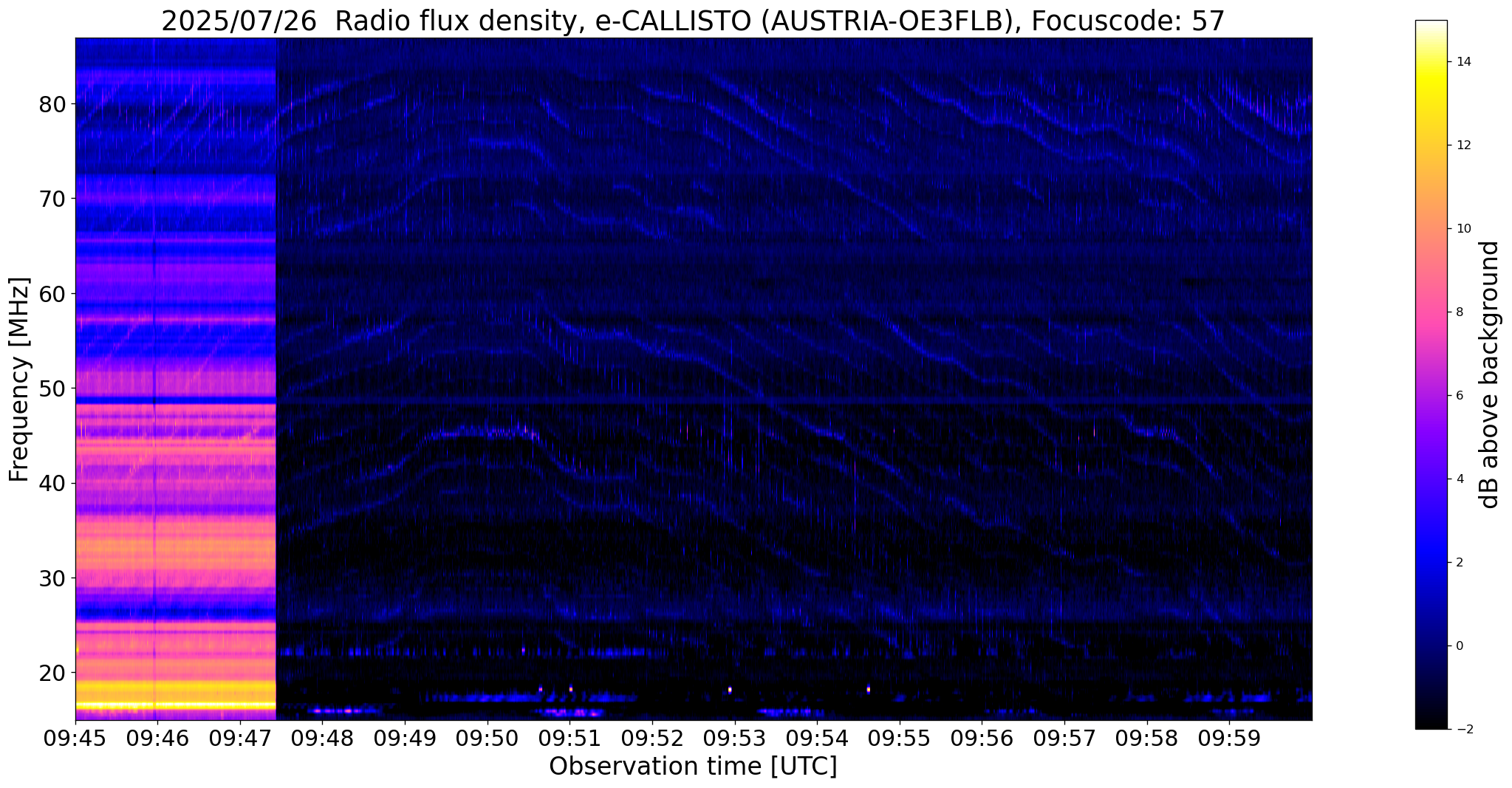Image resolution: width=1512 pixels, height=788 pixels.
Task: Click the 20 MHz frequency tick label
Action: pos(52,673)
